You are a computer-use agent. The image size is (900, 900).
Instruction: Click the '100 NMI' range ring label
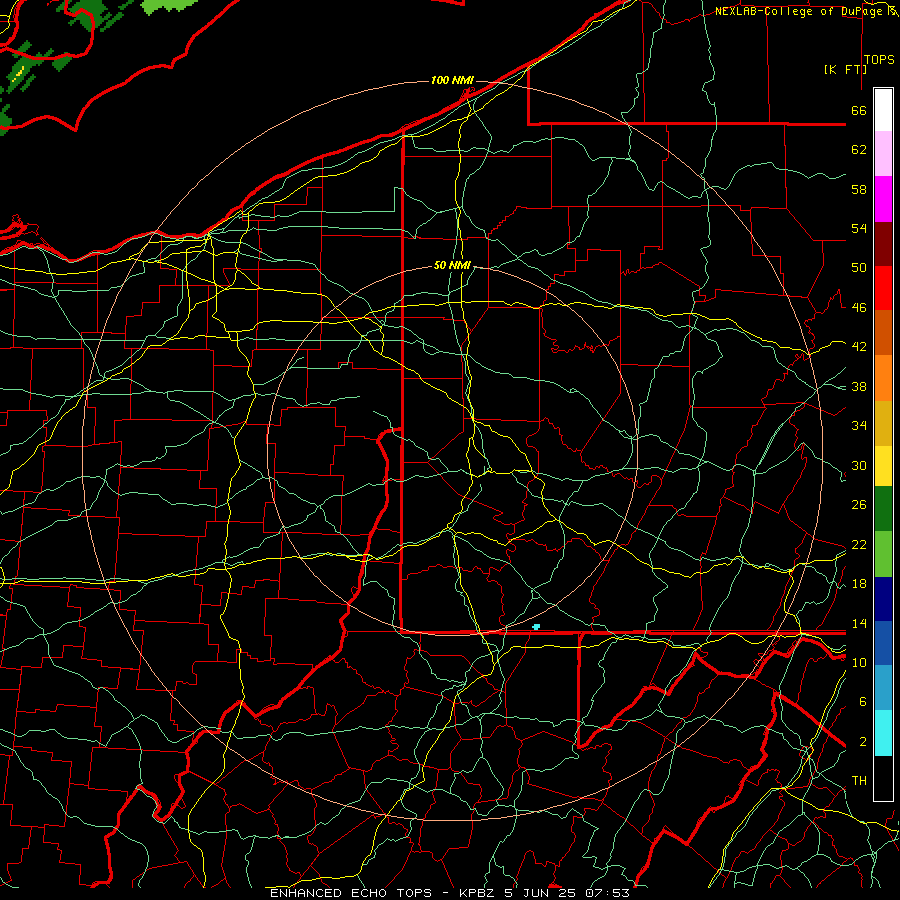[x=452, y=80]
